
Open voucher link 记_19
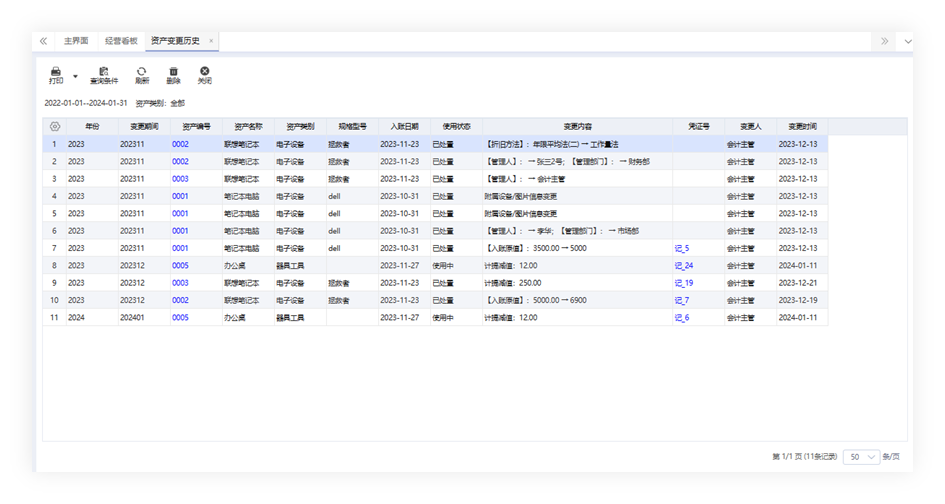683,283
